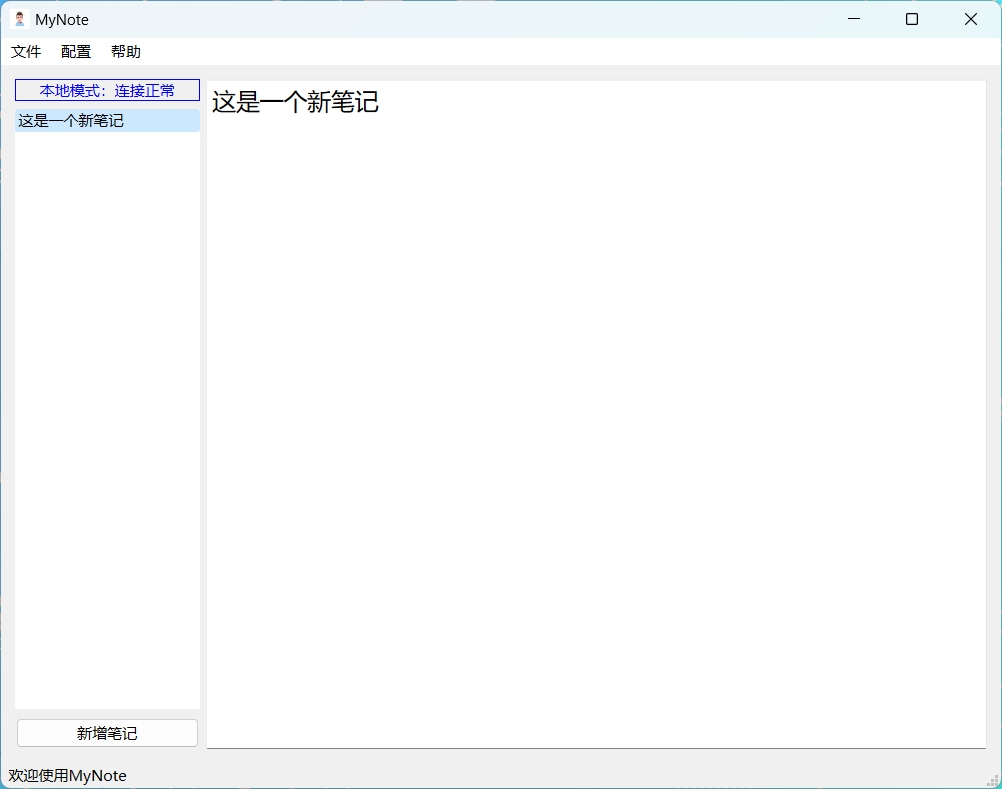The height and width of the screenshot is (789, 1002).
Task: Click the 新增笔记 button
Action: (107, 733)
